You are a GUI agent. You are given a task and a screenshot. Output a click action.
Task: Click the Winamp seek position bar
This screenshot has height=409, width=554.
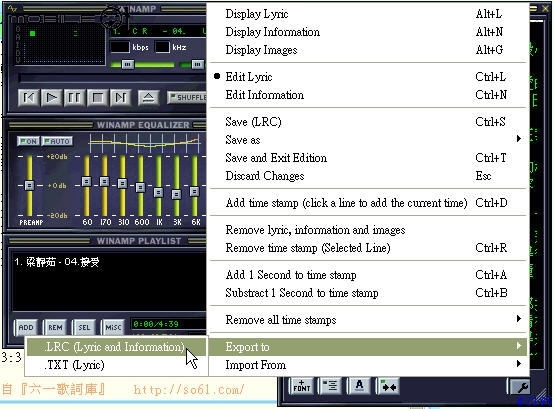coord(112,78)
